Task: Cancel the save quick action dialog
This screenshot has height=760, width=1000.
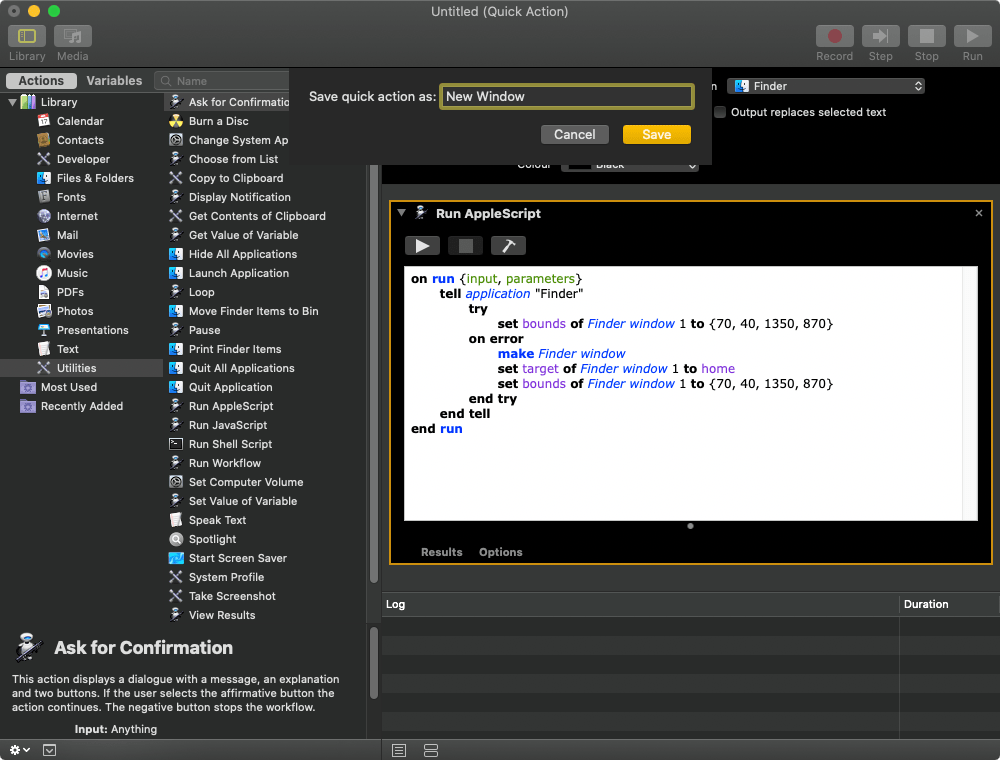Action: (x=574, y=134)
